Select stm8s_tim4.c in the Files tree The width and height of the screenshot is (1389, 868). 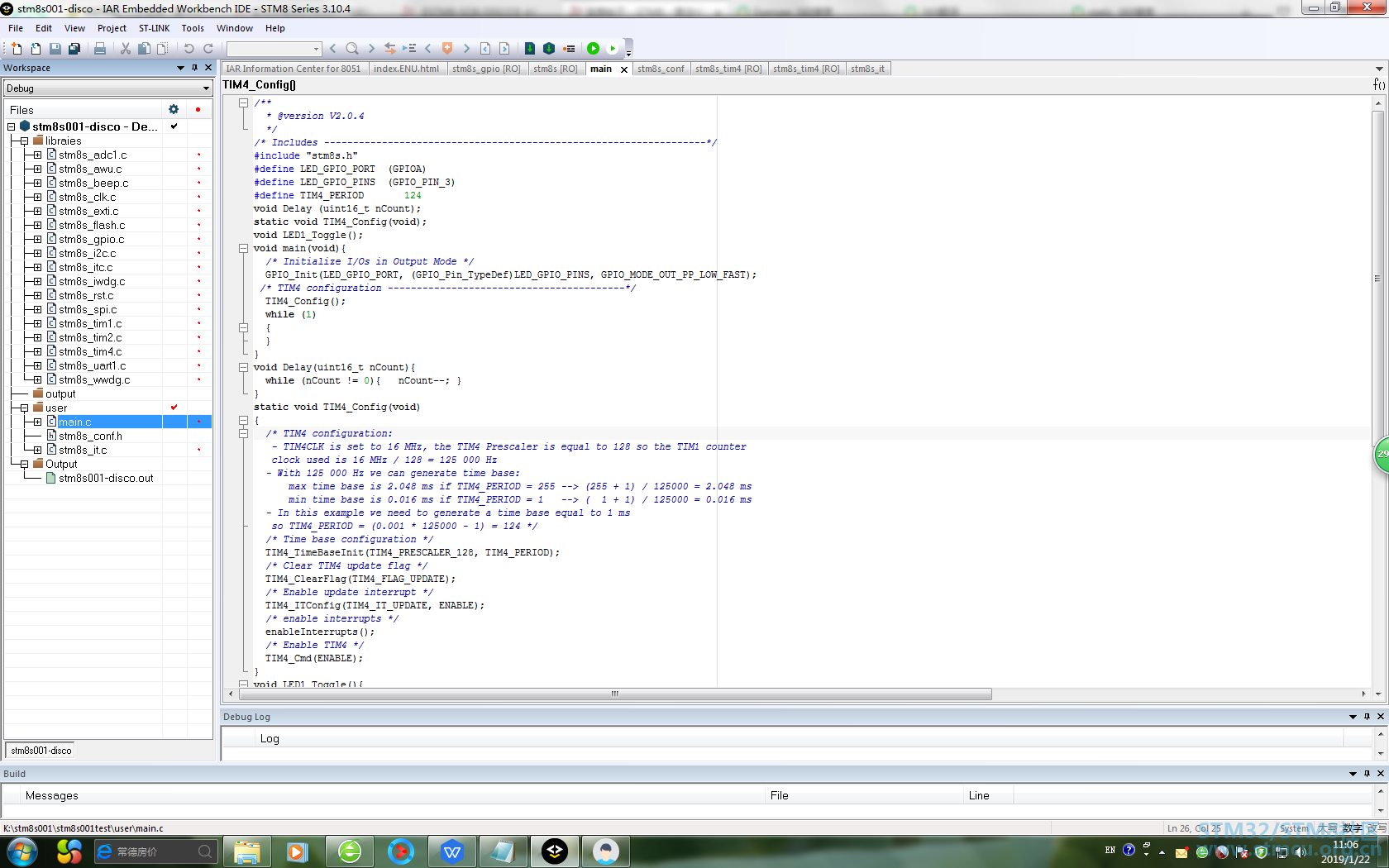coord(90,351)
